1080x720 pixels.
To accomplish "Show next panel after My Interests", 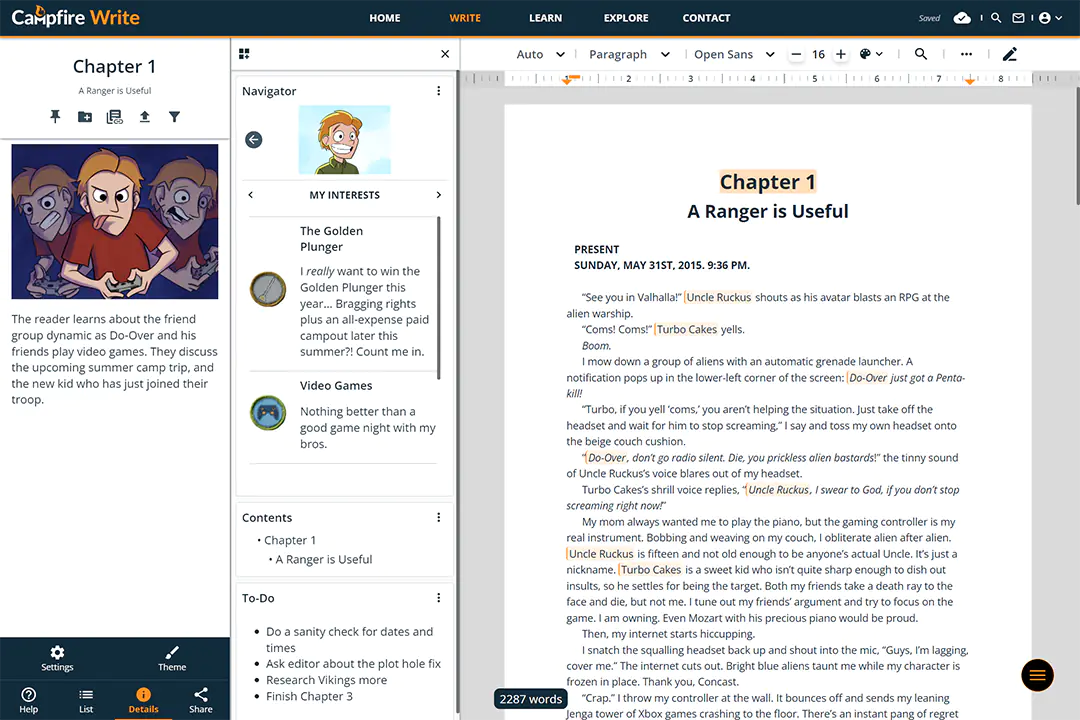I will coord(438,195).
